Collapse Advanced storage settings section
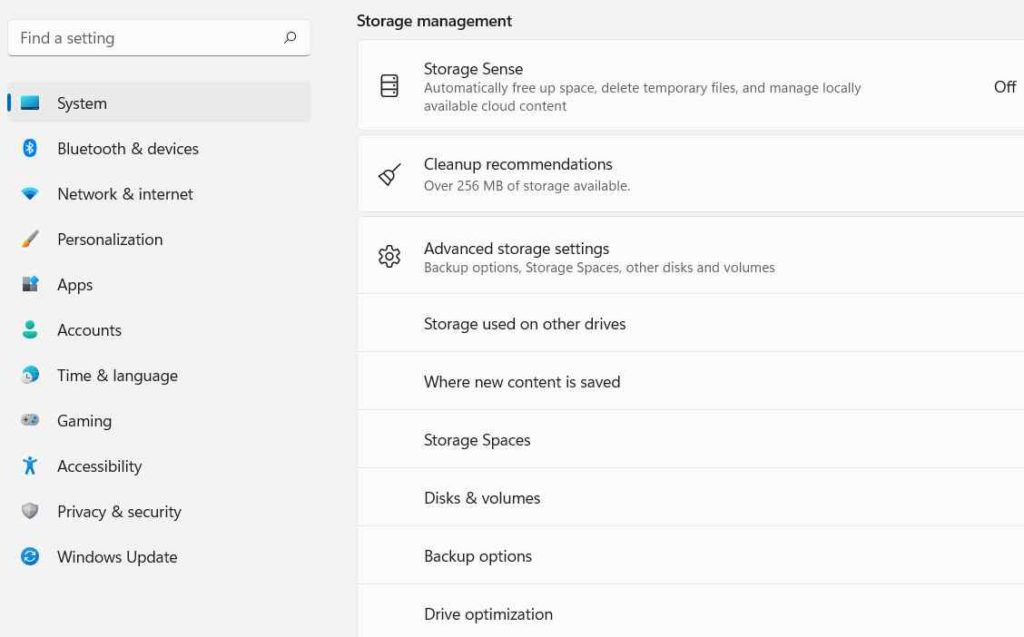The image size is (1024, 637). 691,256
